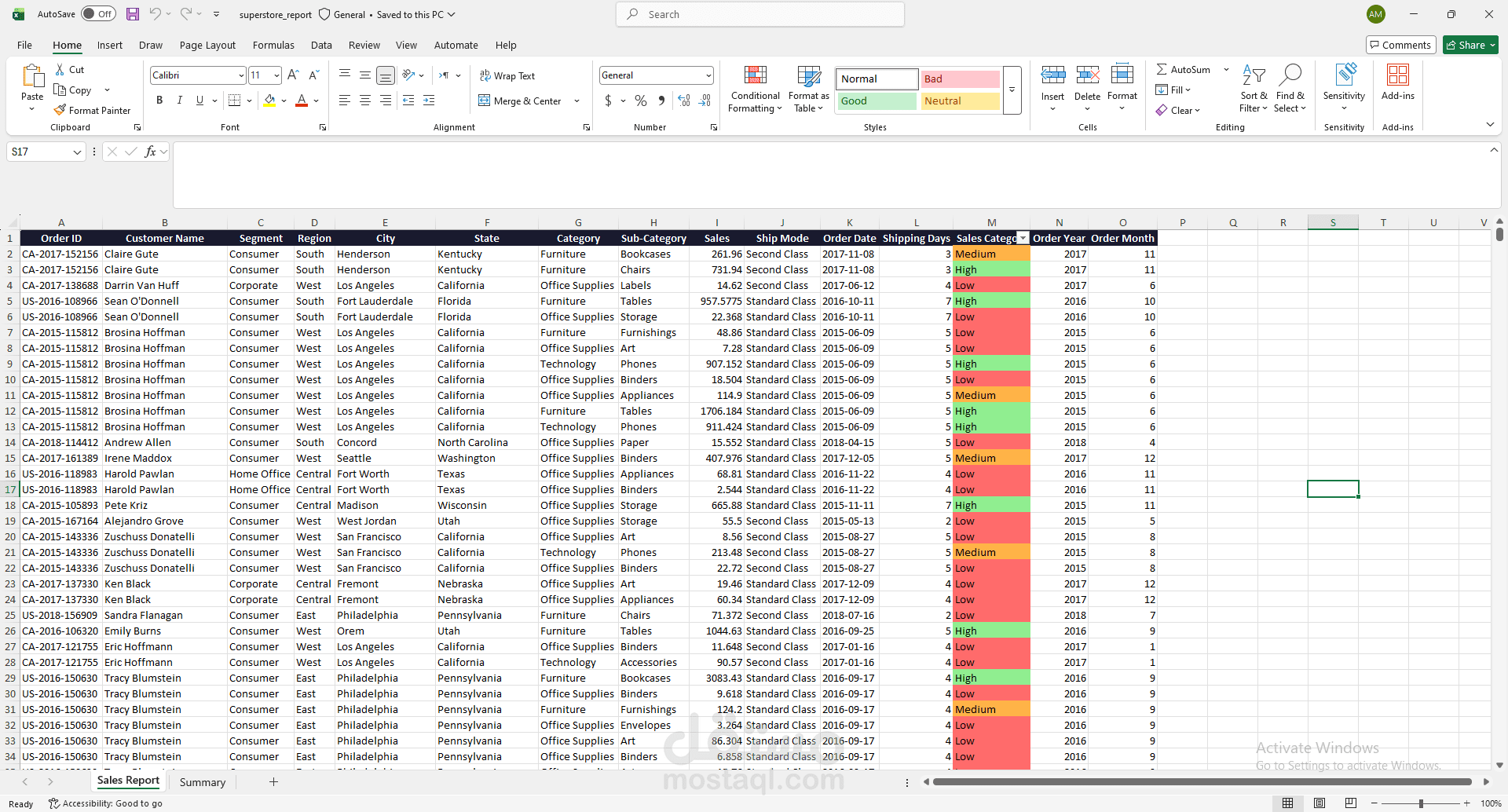1508x812 pixels.
Task: Switch to Page Layout view in status bar
Action: pyautogui.click(x=1319, y=803)
